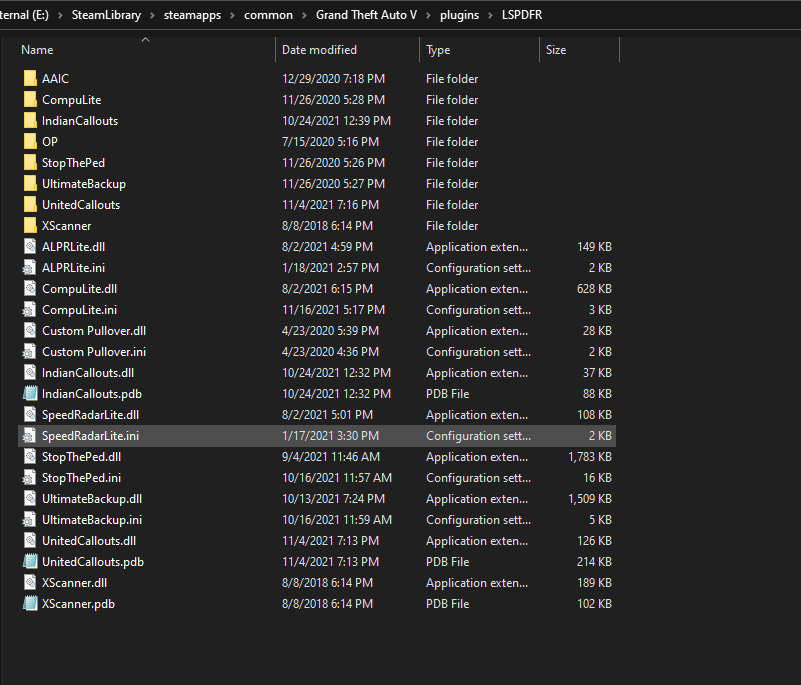Go to the plugins folder breadcrumb
Image resolution: width=801 pixels, height=685 pixels.
pos(459,15)
